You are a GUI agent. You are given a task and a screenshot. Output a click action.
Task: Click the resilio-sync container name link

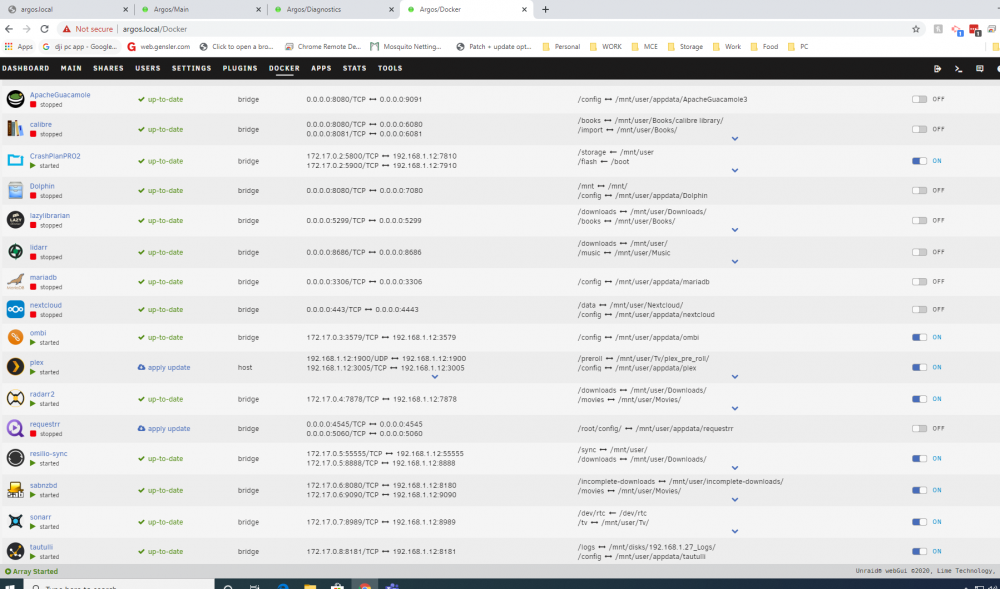48,453
